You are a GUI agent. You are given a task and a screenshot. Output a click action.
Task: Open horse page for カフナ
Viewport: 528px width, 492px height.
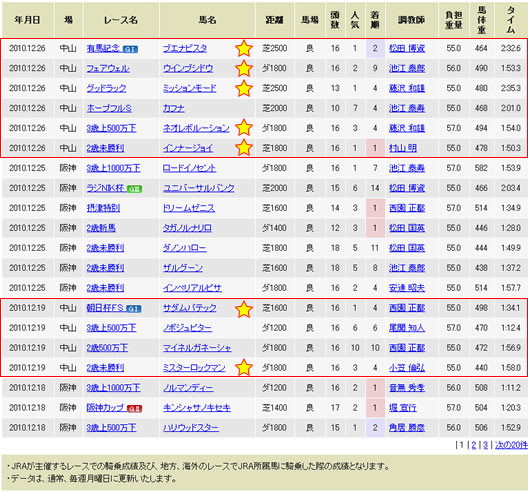[x=174, y=108]
